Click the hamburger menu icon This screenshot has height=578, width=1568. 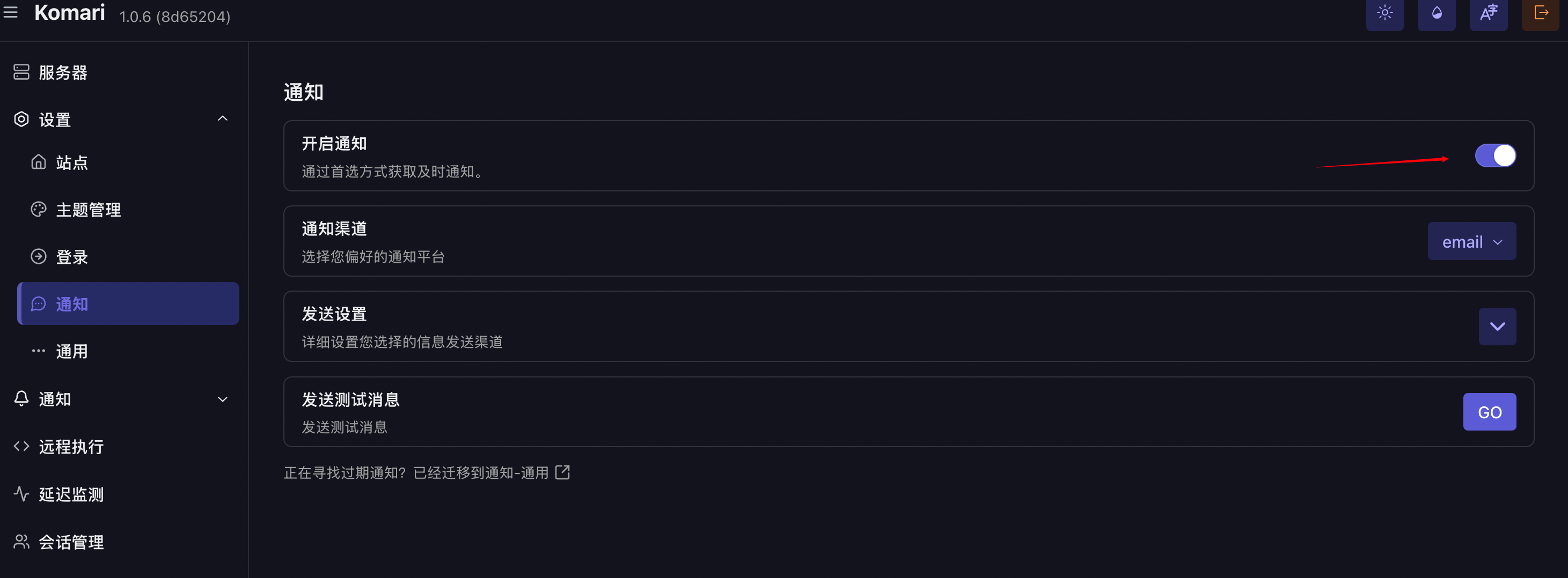[x=10, y=12]
